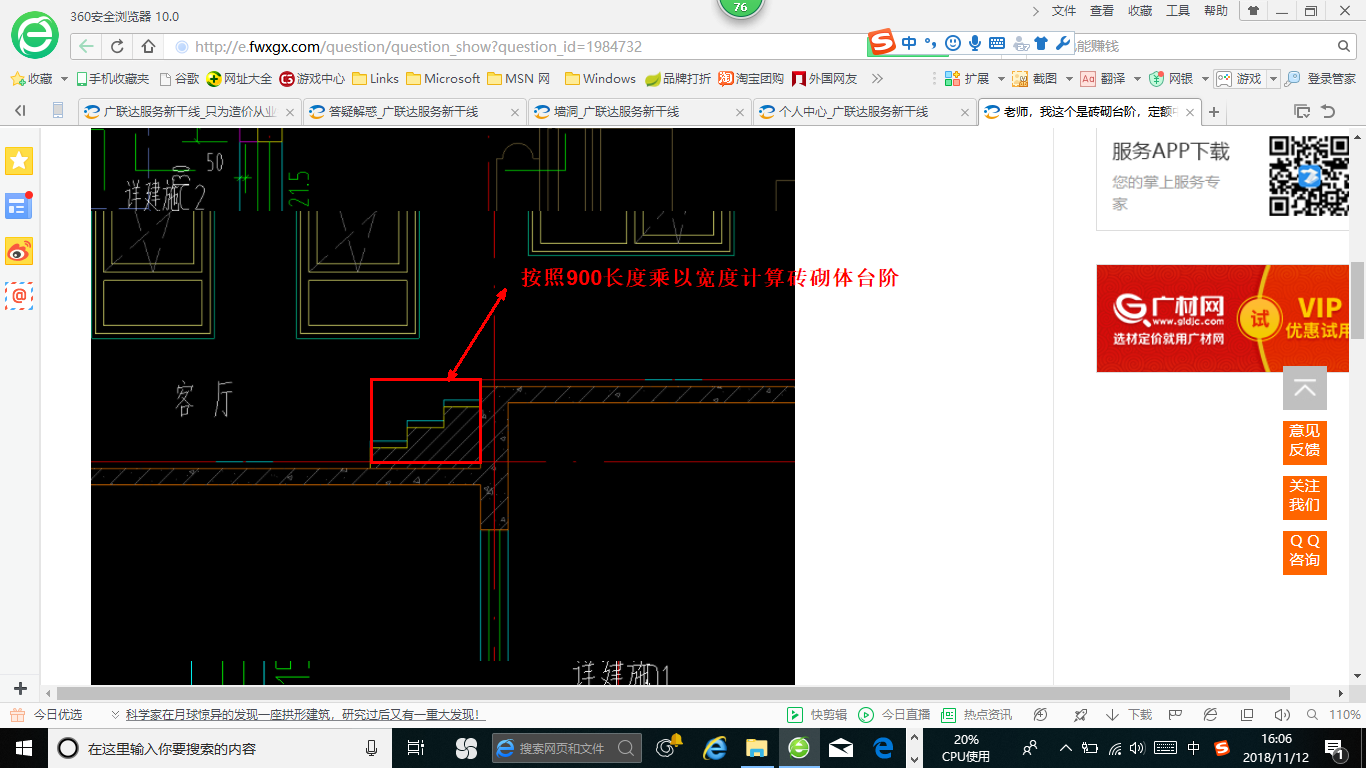Open the mail @ icon in sidebar
The height and width of the screenshot is (768, 1366).
pos(19,296)
